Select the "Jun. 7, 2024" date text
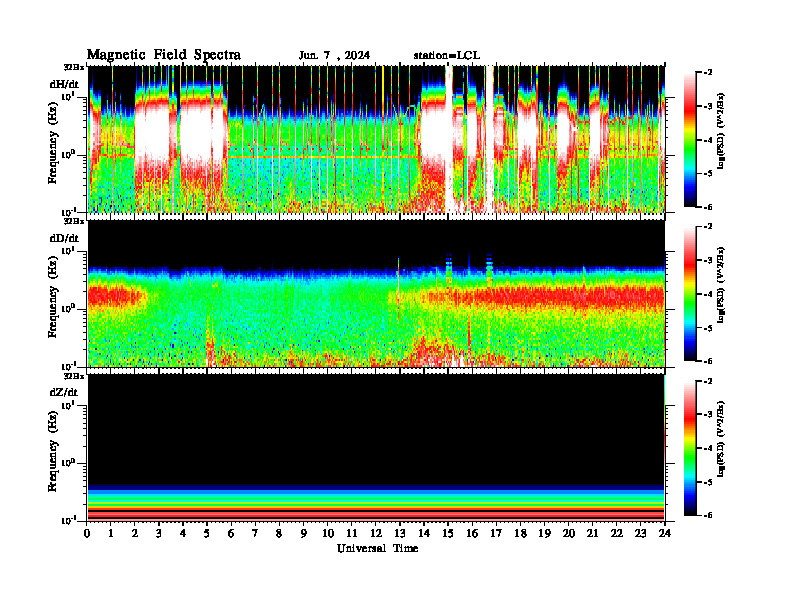This screenshot has height=612, width=792. coord(334,55)
